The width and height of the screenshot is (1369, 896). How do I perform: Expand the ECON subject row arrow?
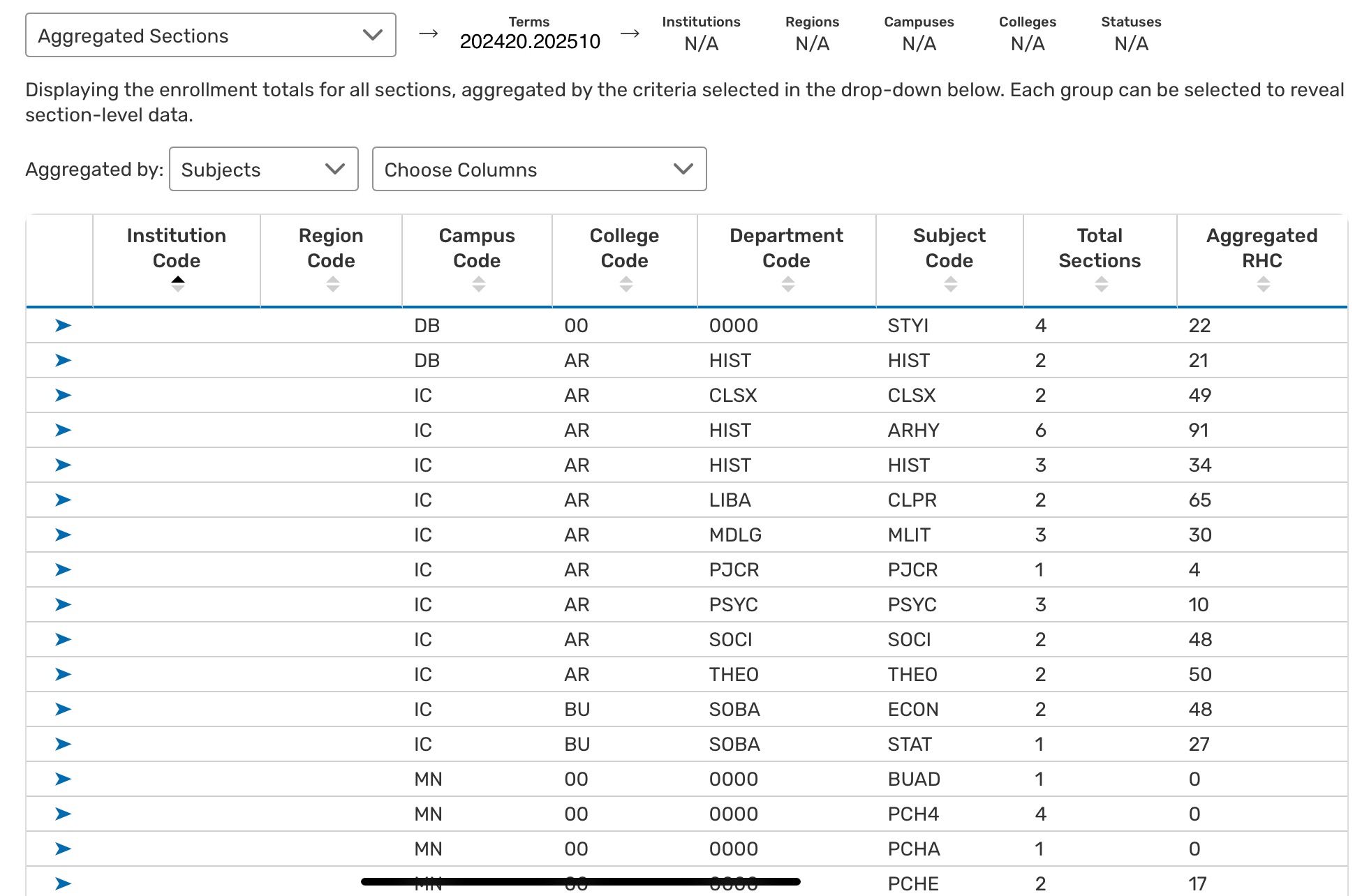pos(63,709)
